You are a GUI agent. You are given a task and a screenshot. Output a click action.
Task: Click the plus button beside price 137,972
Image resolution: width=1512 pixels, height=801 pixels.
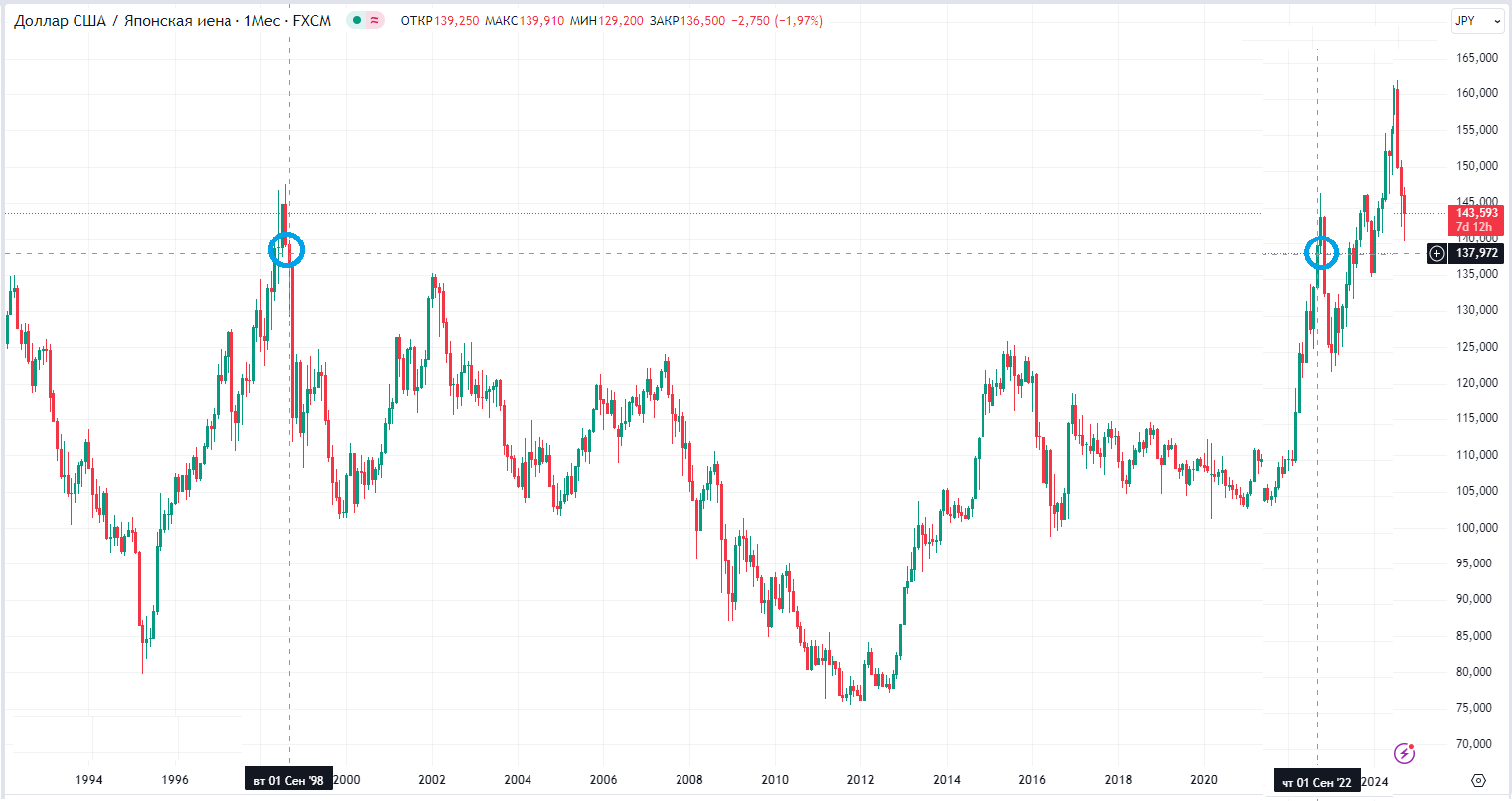pos(1436,253)
